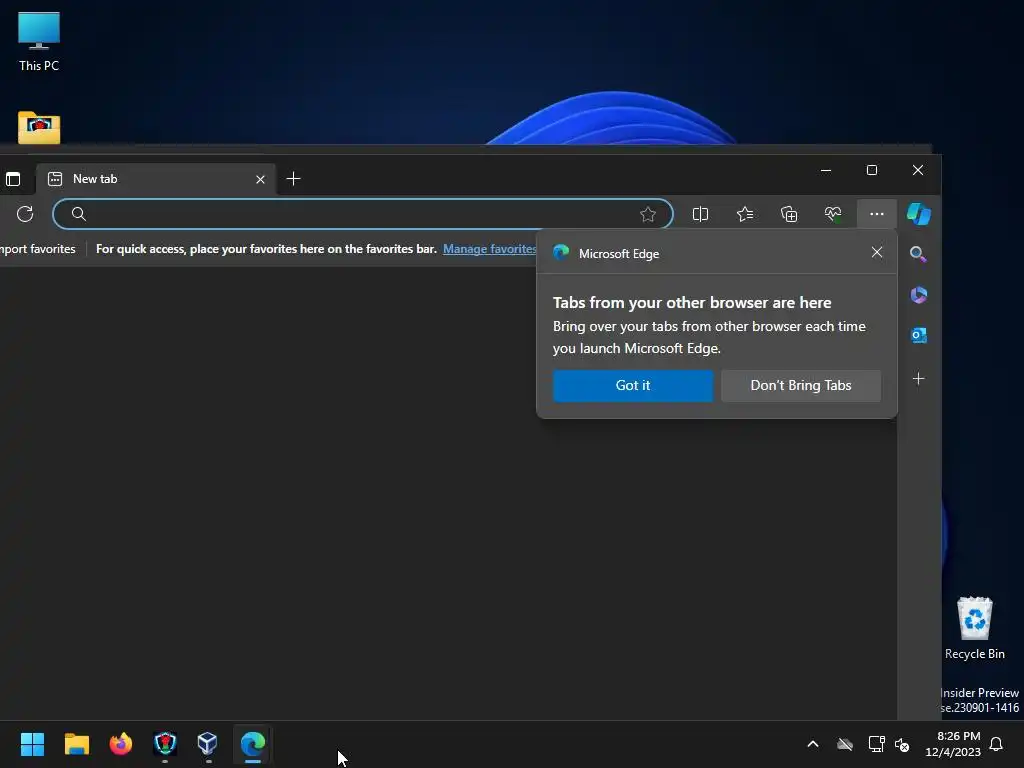Launch Firefox from the taskbar
Image resolution: width=1024 pixels, height=768 pixels.
[x=121, y=744]
